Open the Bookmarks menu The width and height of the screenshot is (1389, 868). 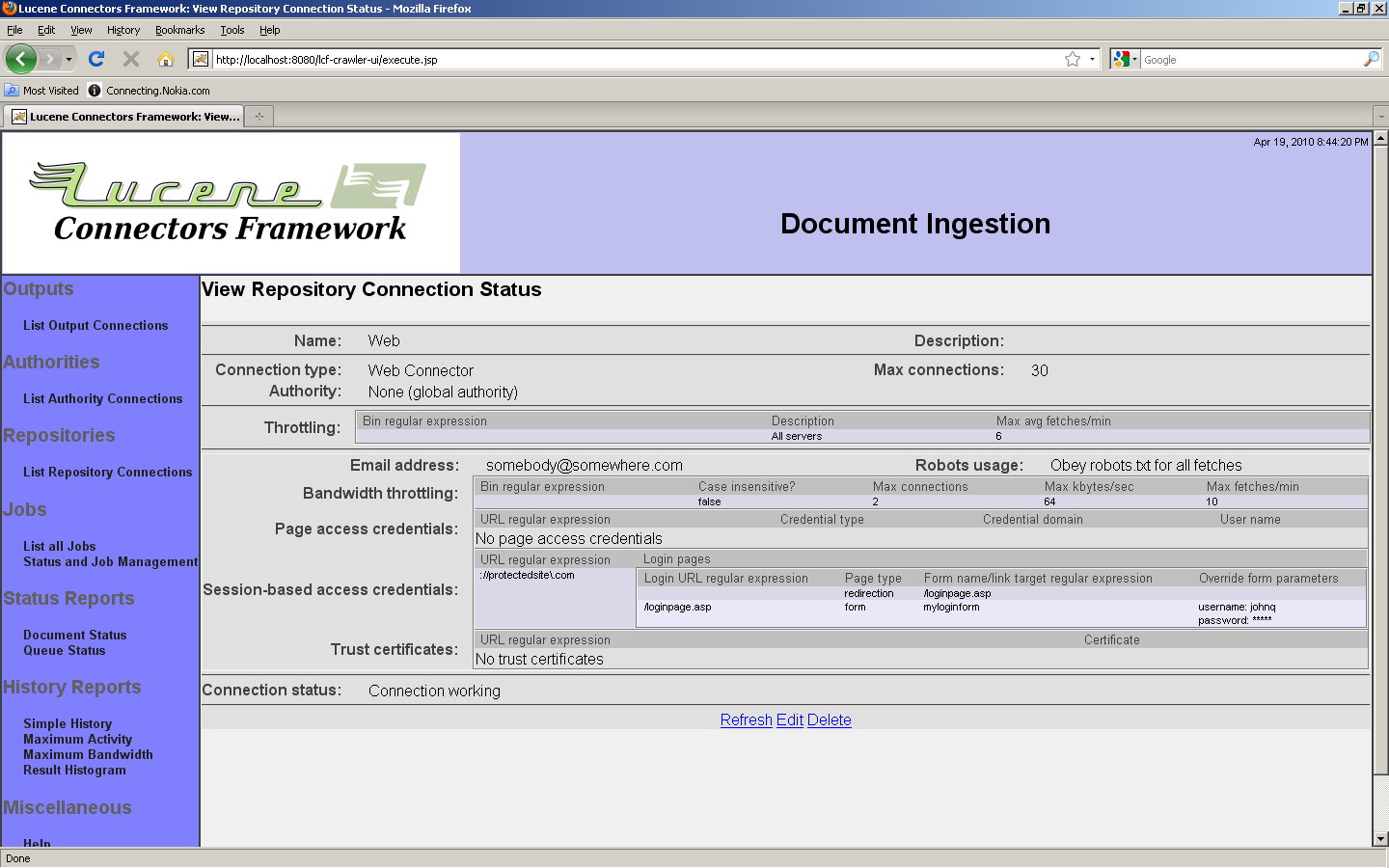coord(179,30)
